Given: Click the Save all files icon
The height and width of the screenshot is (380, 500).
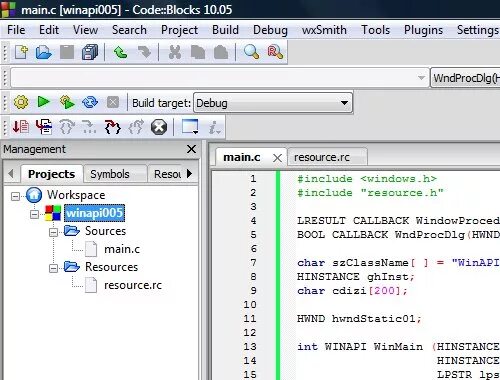Looking at the screenshot, I should (x=90, y=52).
